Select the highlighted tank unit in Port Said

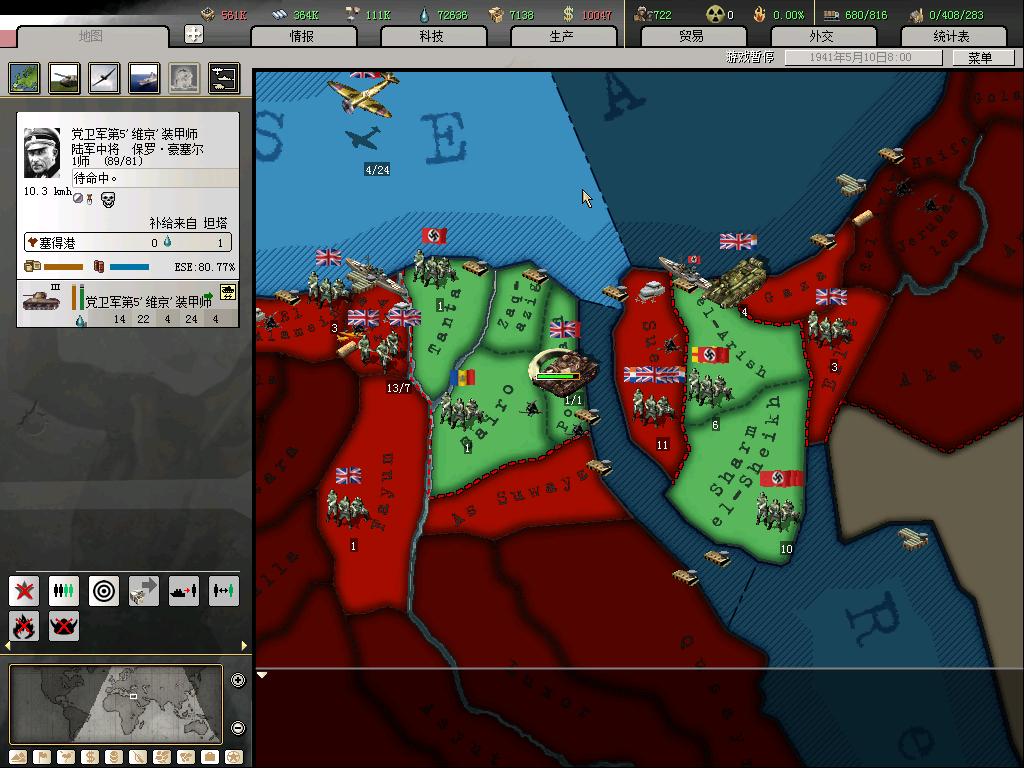[564, 372]
